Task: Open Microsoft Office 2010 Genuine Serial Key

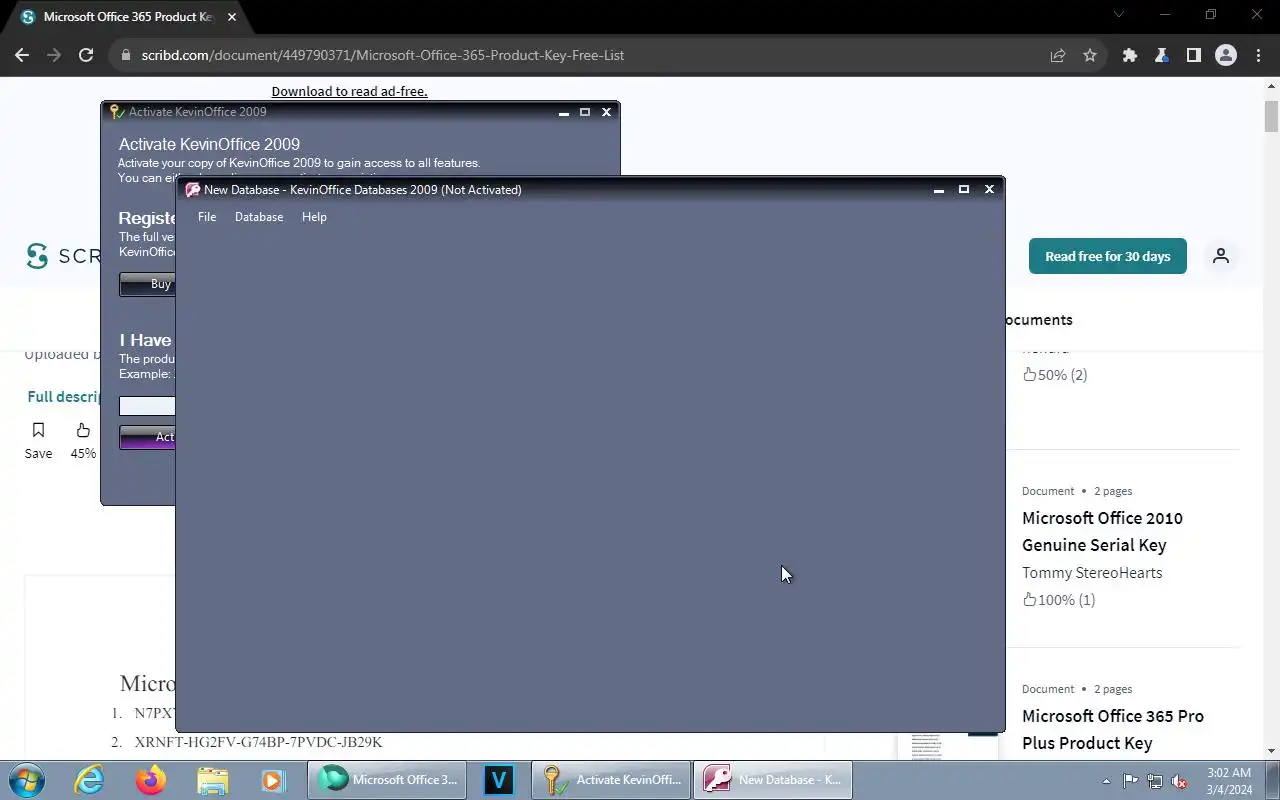Action: click(1102, 532)
